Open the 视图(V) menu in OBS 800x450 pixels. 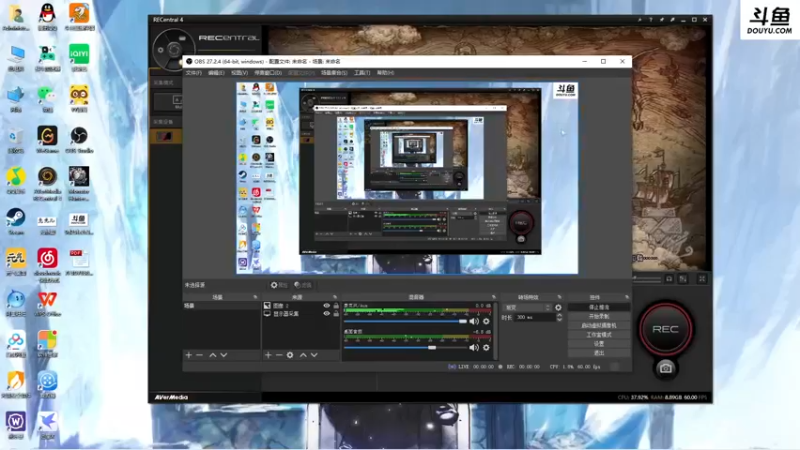tap(239, 73)
